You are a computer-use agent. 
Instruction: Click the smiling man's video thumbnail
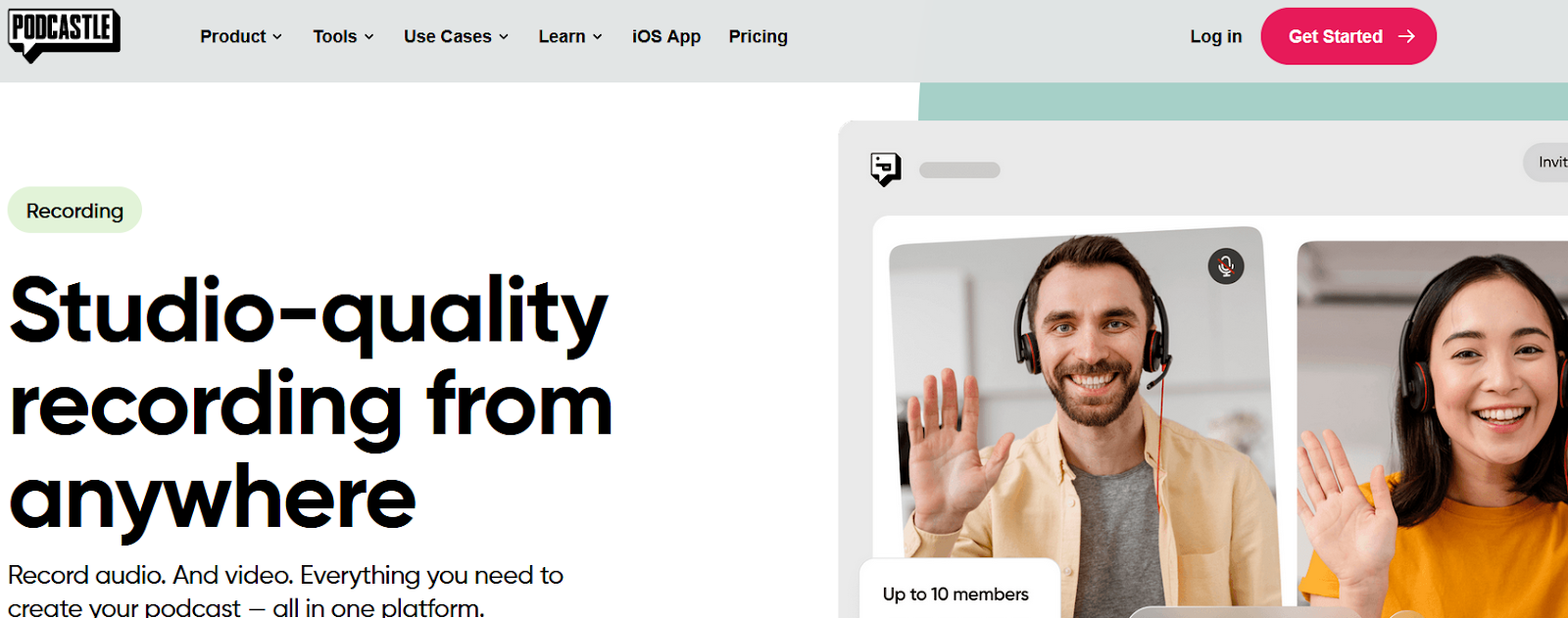point(1083,421)
